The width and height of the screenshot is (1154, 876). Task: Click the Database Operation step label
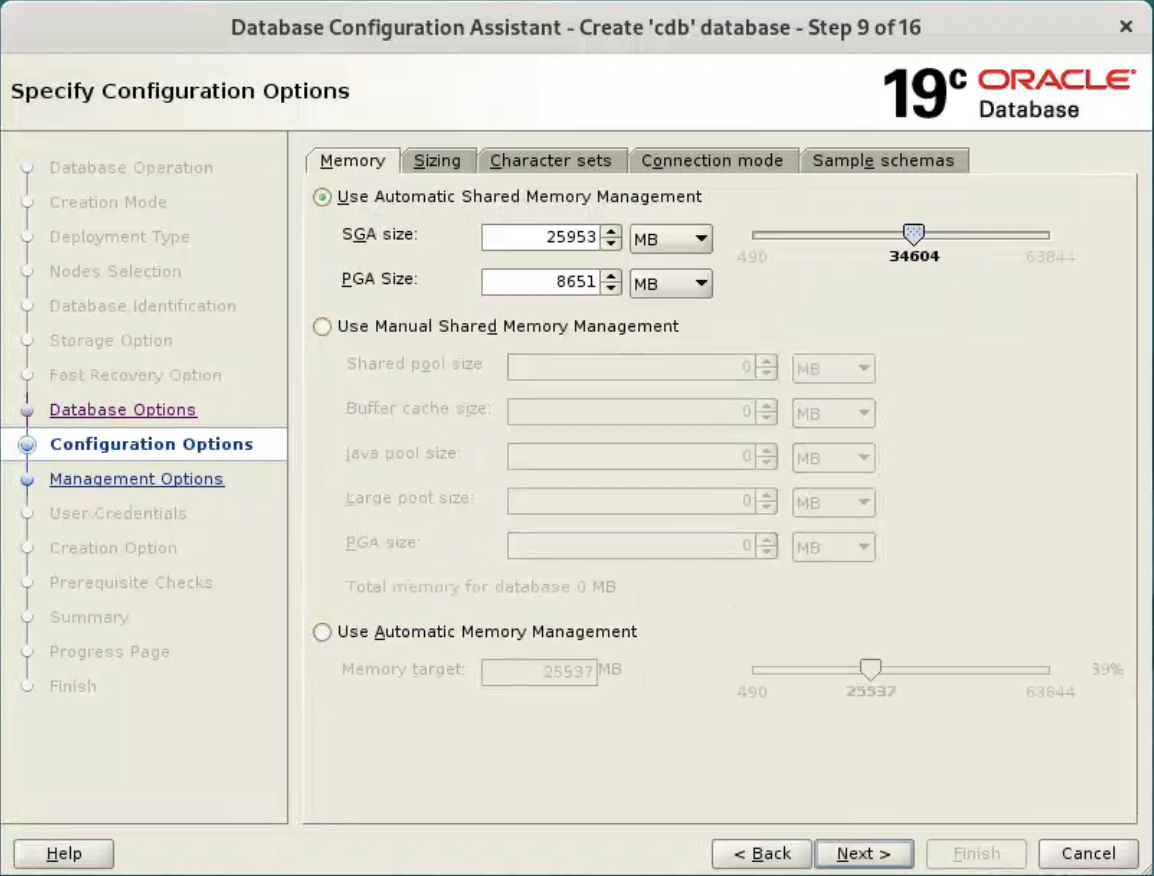click(x=131, y=168)
